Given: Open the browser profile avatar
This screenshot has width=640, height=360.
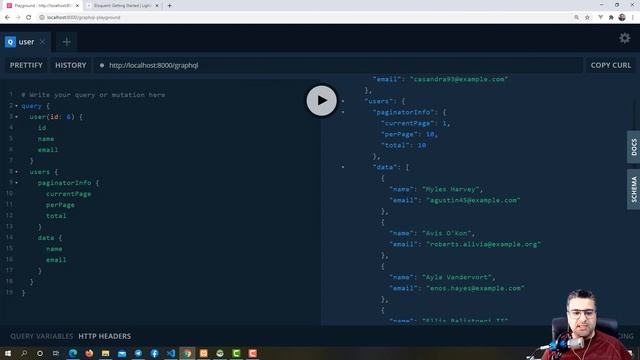Looking at the screenshot, I should click(x=622, y=17).
